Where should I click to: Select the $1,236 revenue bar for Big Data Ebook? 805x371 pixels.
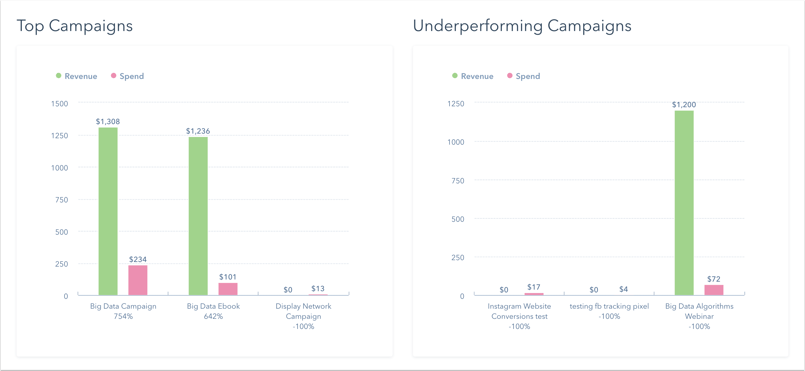198,216
